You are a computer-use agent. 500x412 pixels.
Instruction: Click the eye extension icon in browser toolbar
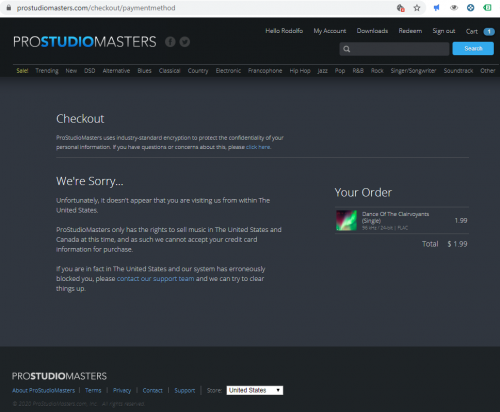(454, 8)
